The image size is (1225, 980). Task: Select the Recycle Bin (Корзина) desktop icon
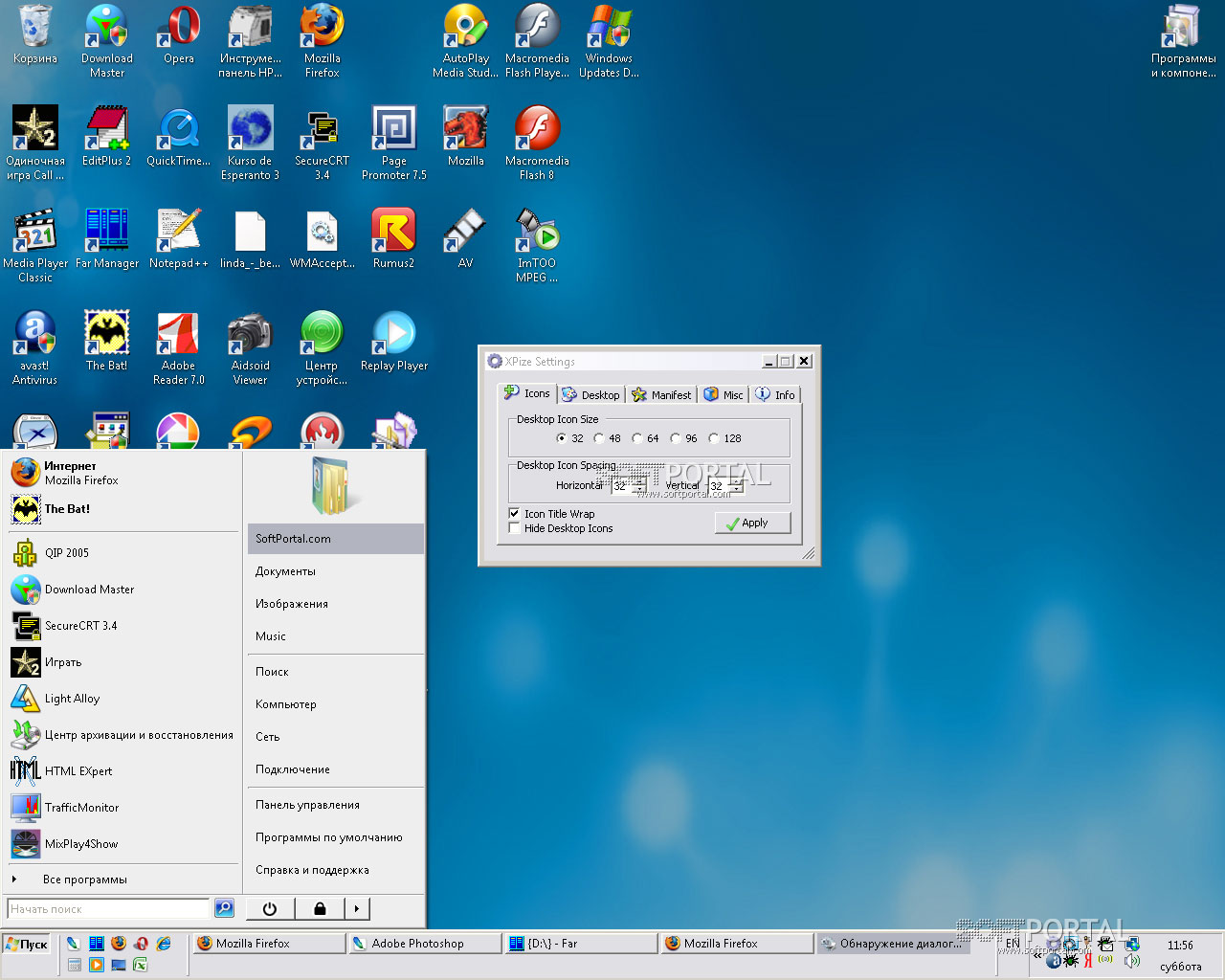point(35,35)
